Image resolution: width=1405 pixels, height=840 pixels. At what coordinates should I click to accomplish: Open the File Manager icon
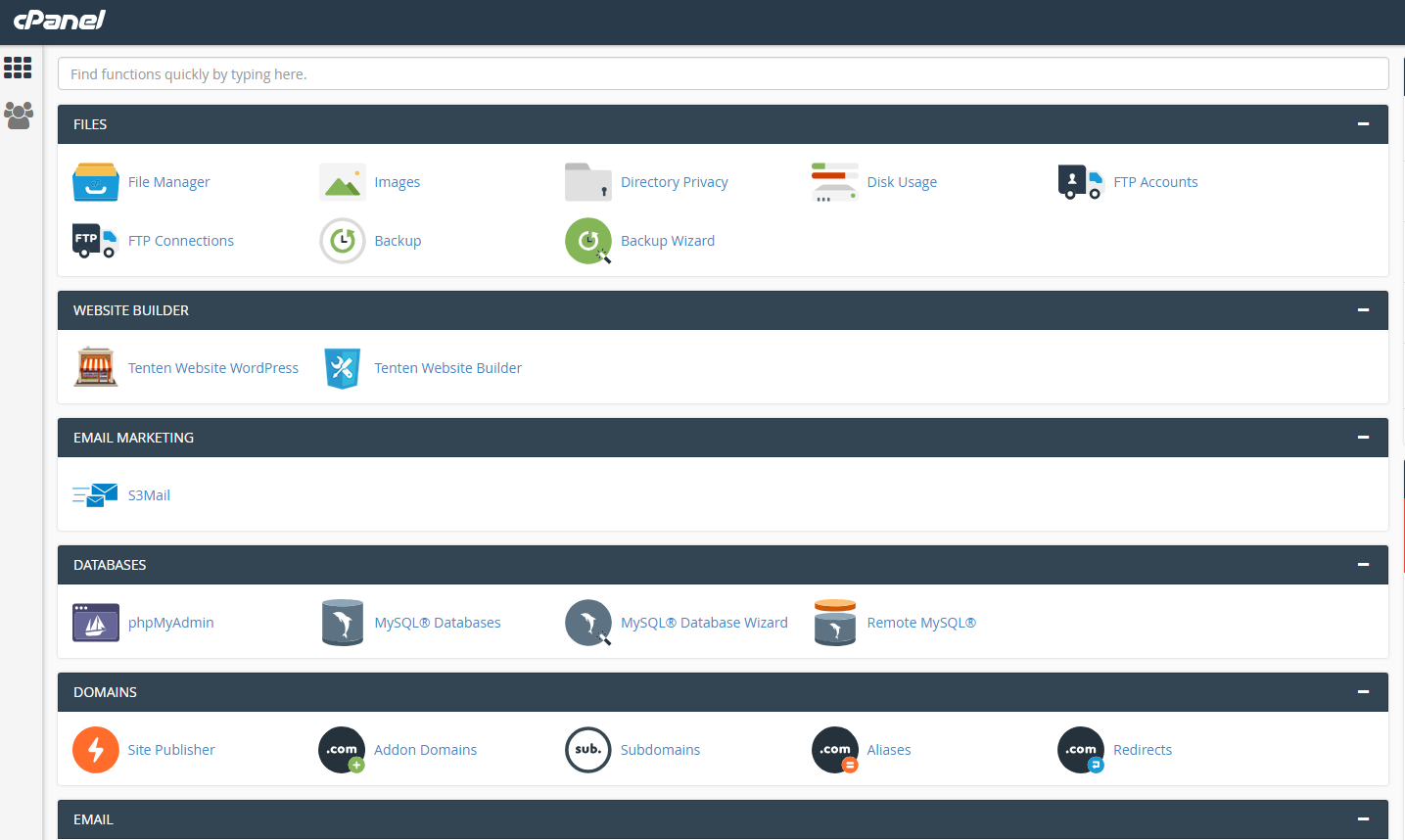coord(96,182)
